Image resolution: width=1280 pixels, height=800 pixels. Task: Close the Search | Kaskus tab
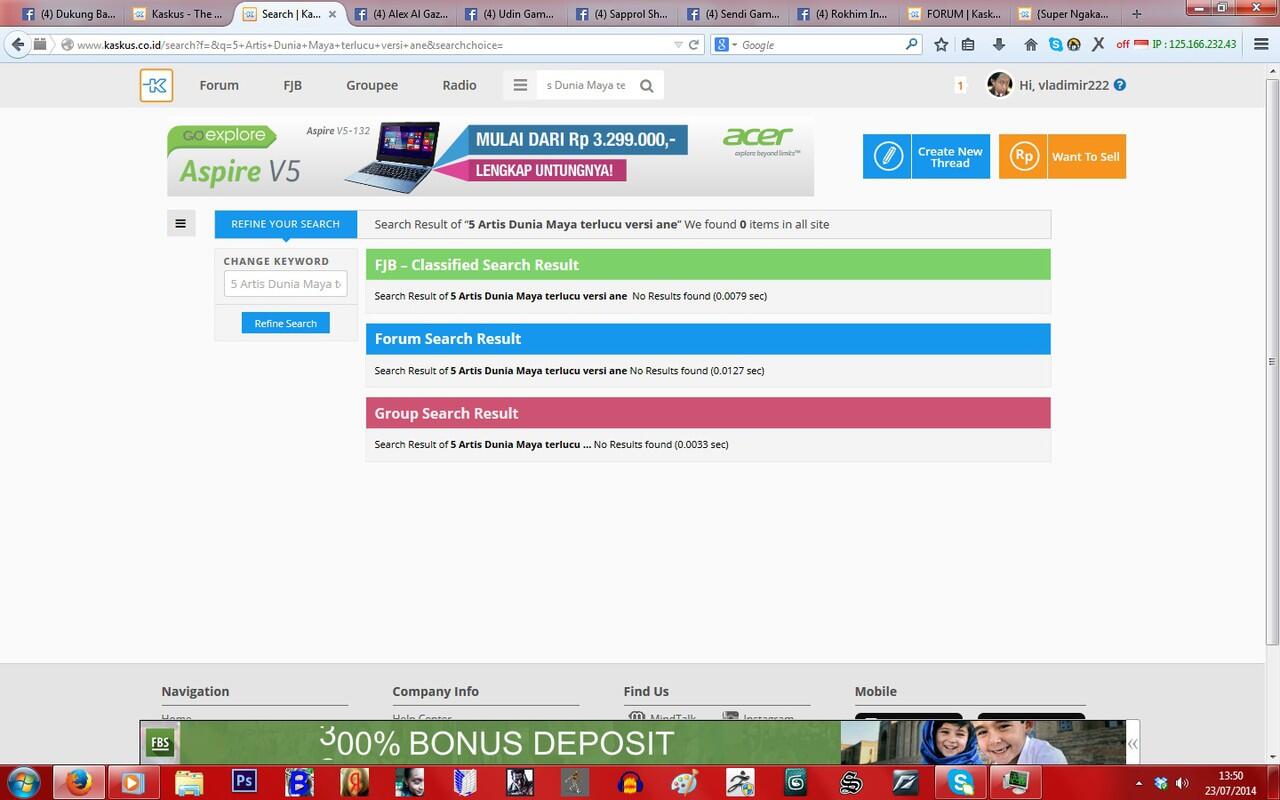[x=332, y=14]
